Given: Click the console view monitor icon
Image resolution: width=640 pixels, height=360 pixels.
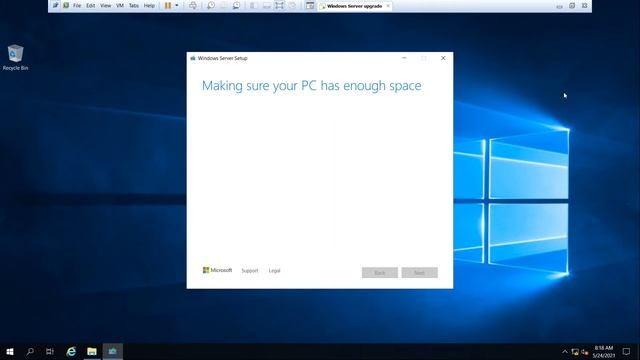Looking at the screenshot, I should point(266,6).
